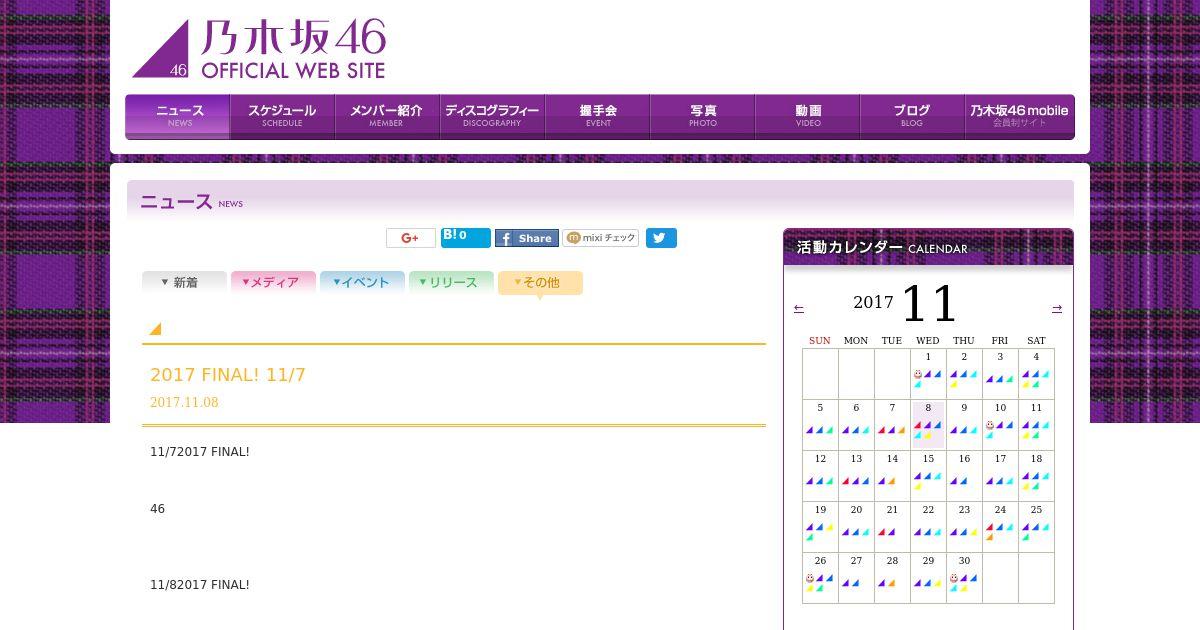Select November 2 in the calendar
Screen dimensions: 1200x630
click(x=964, y=373)
